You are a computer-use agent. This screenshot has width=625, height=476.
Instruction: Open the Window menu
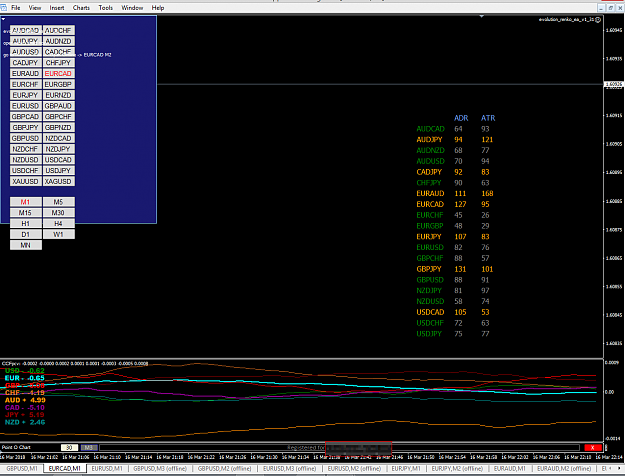132,8
